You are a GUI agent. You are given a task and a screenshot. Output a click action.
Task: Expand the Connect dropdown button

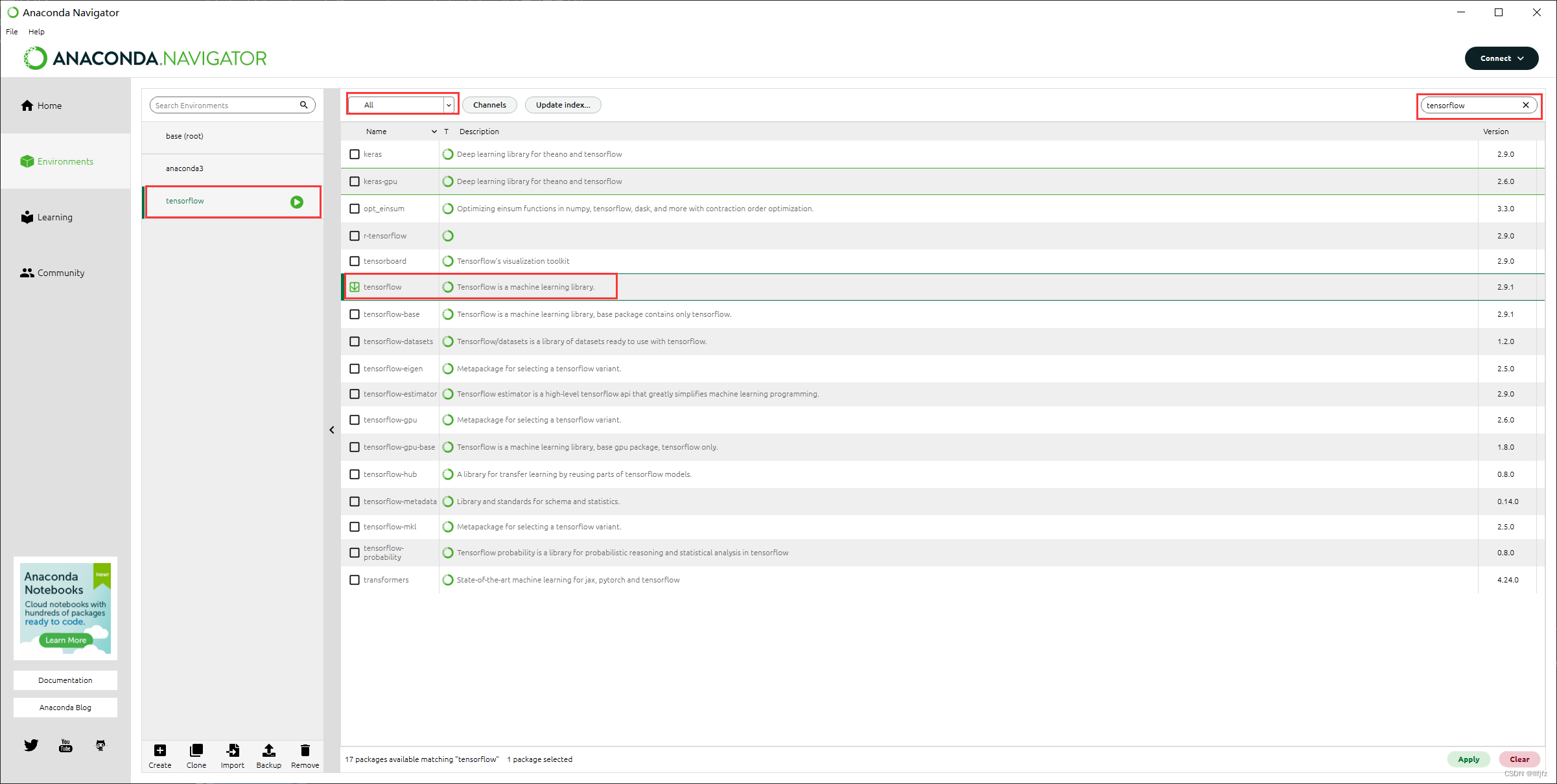[x=1501, y=58]
